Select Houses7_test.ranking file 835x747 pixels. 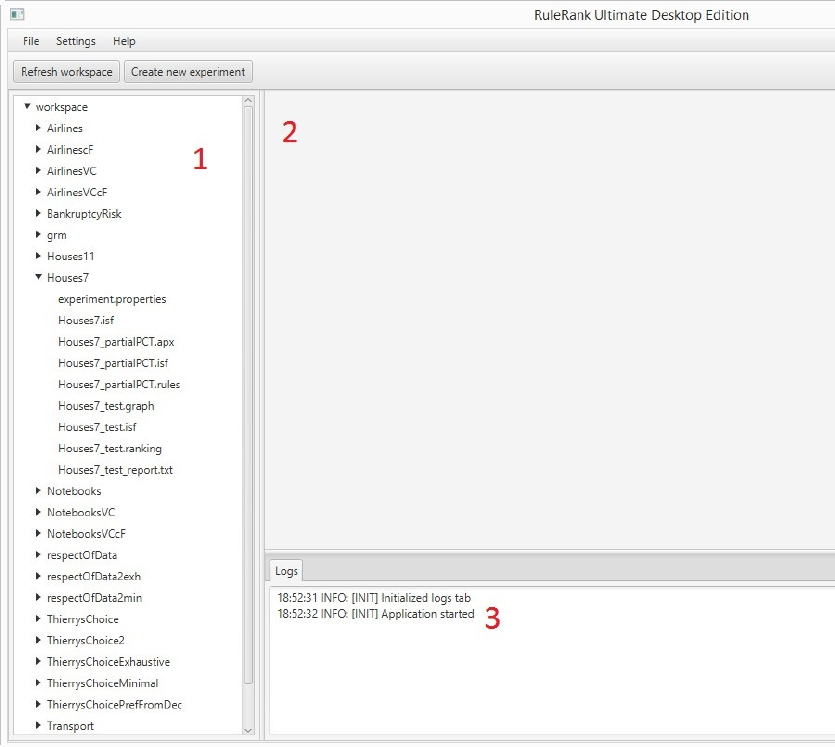tap(110, 448)
